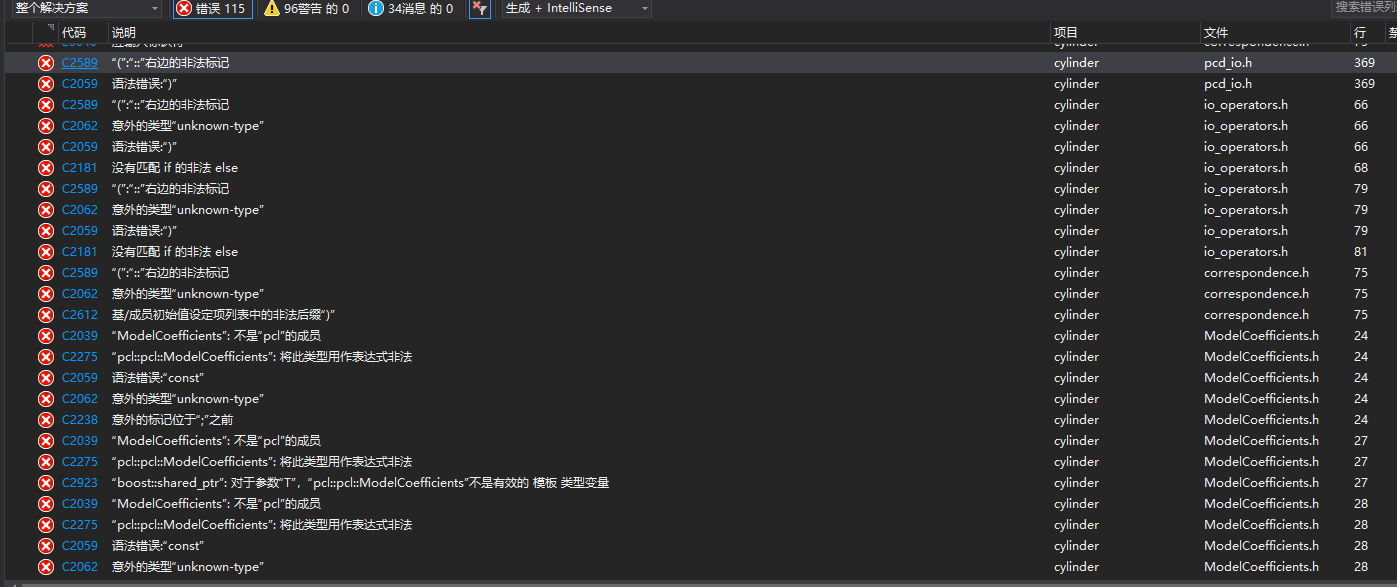Open C2238 code link
1397x587 pixels.
pyautogui.click(x=80, y=420)
